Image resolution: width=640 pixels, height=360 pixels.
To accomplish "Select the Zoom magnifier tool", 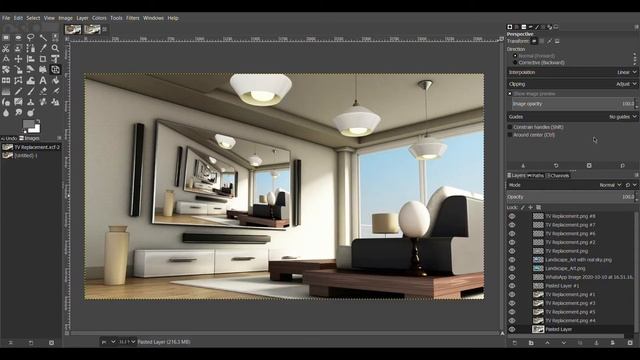I will coord(55,48).
